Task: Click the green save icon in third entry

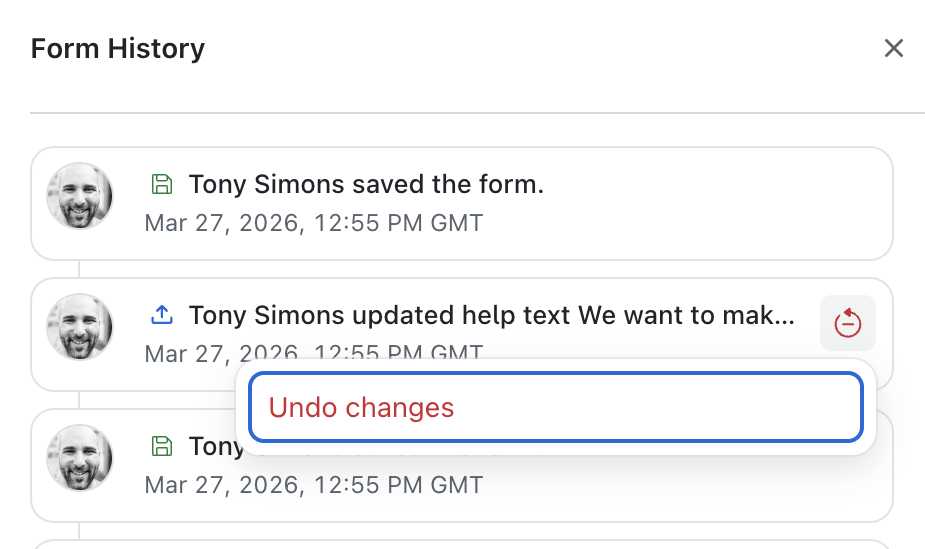Action: click(x=161, y=446)
